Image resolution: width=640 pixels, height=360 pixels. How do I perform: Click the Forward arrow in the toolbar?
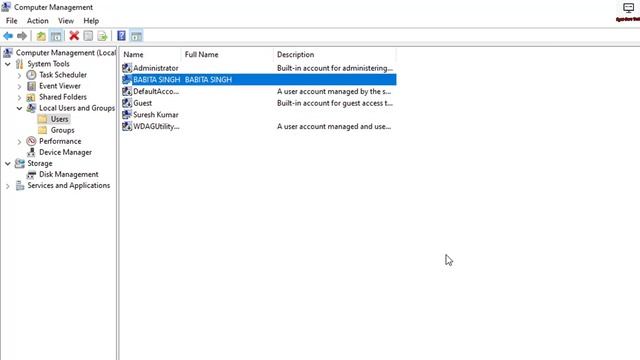click(x=22, y=36)
